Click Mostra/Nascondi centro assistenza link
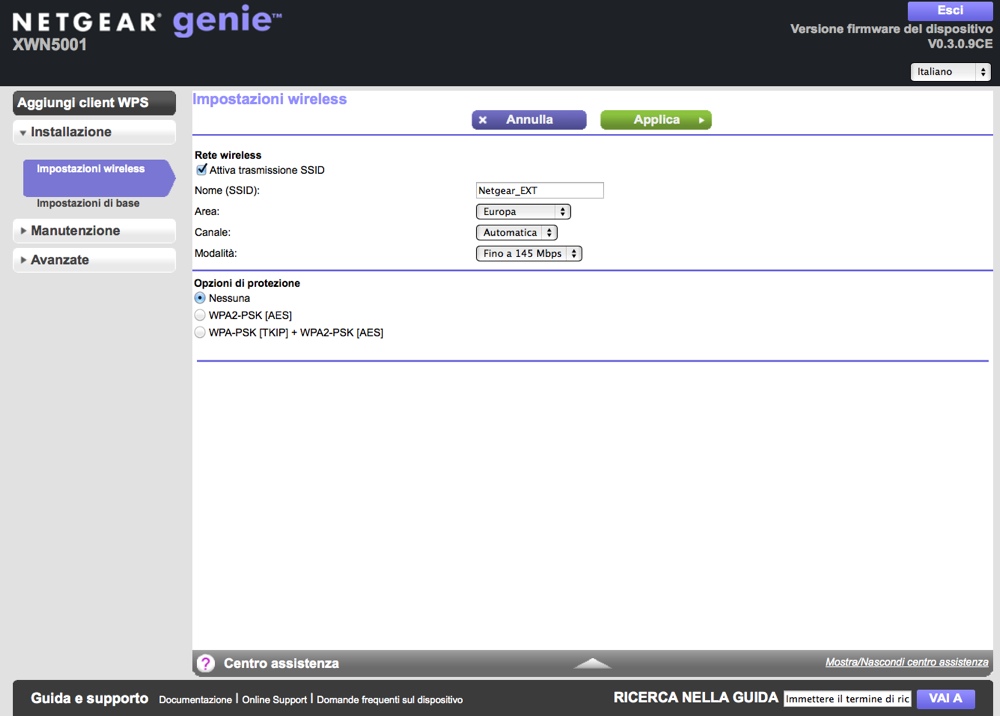Viewport: 1000px width, 716px height. 907,662
